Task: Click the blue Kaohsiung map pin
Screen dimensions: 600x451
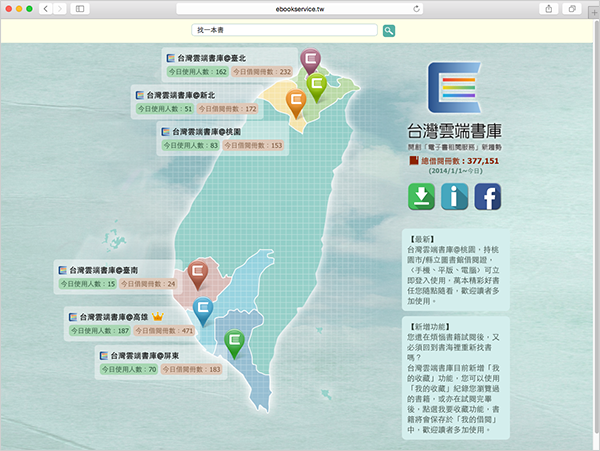Action: [x=203, y=311]
